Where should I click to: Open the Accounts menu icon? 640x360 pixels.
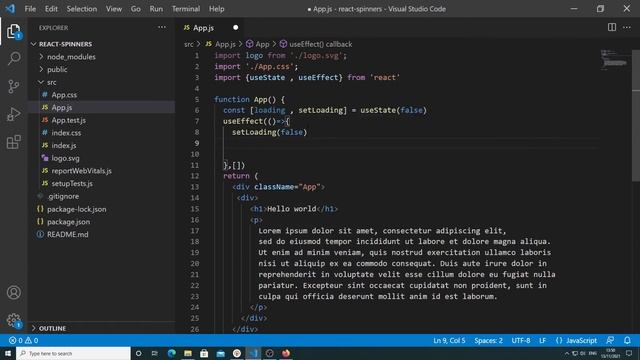pyautogui.click(x=13, y=292)
